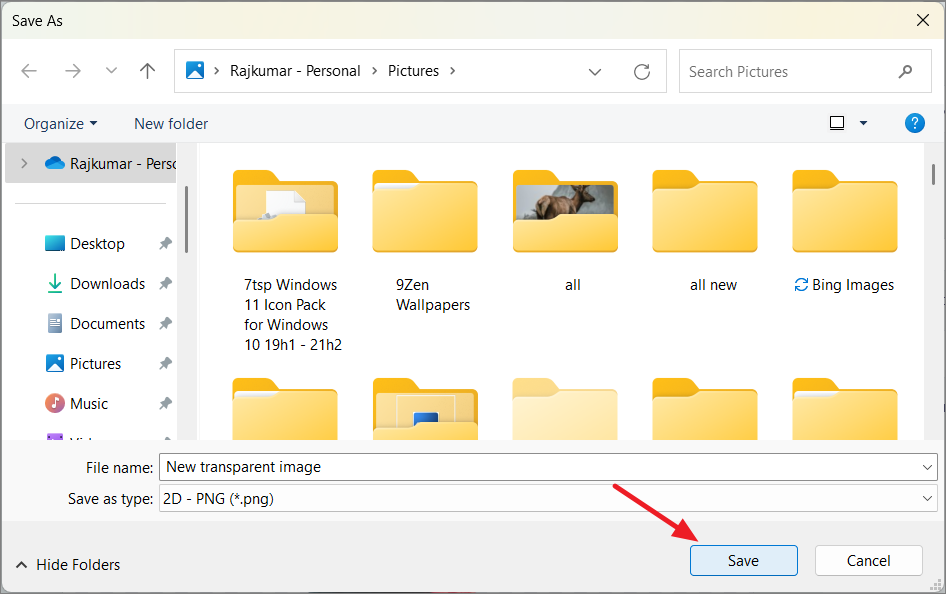Click Cancel button

coord(868,561)
